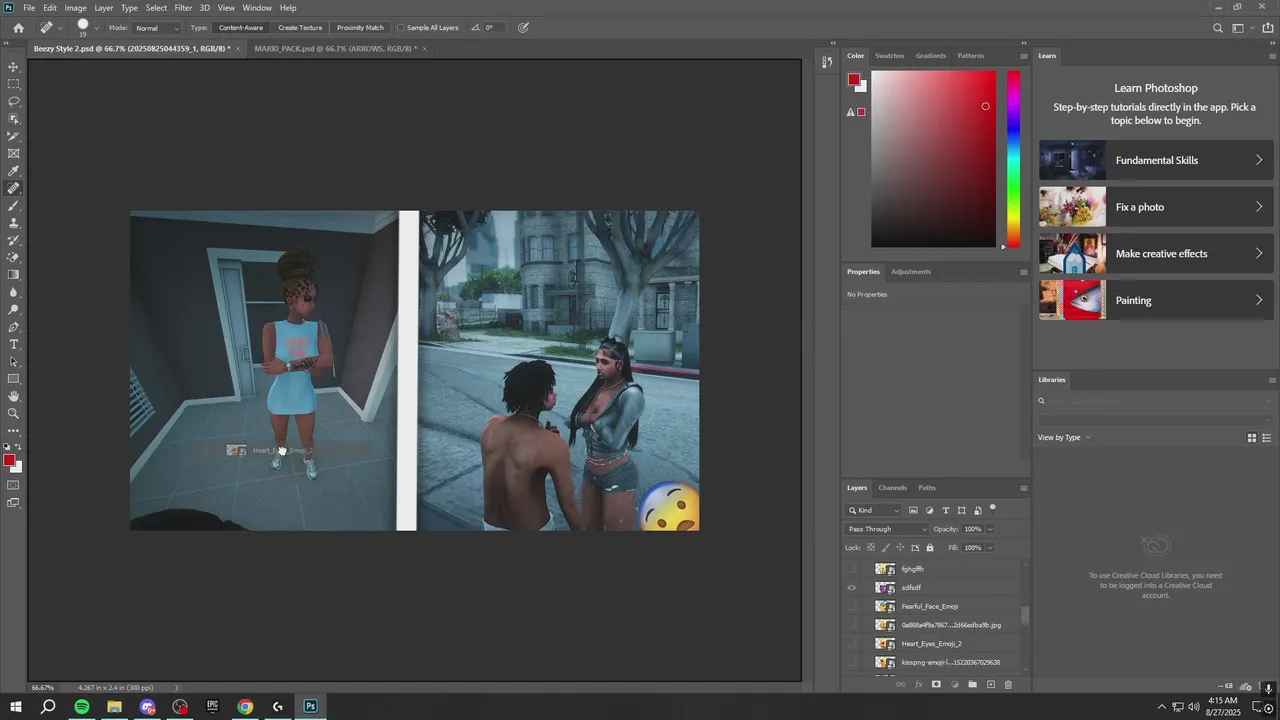Viewport: 1280px width, 720px height.
Task: Open the Opacity dropdown arrow
Action: tap(990, 529)
